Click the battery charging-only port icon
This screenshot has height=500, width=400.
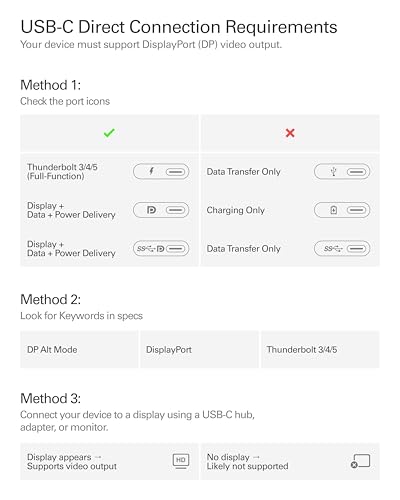[342, 210]
